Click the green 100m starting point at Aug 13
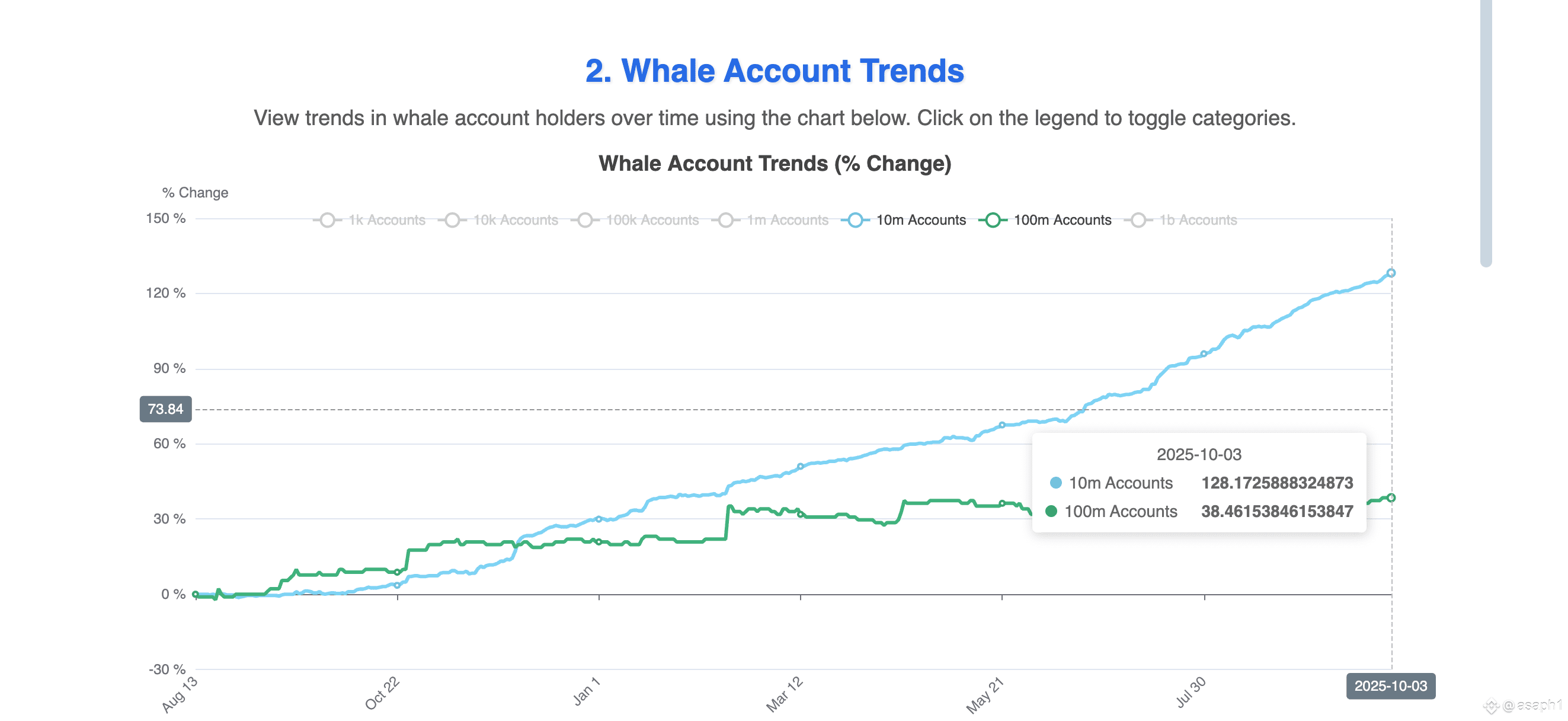 196,594
